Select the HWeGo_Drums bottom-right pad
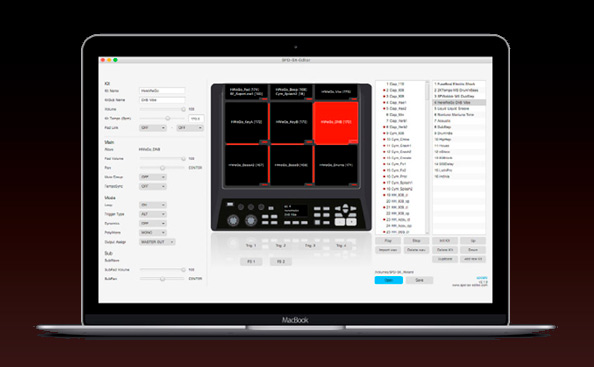The height and width of the screenshot is (367, 594). 336,166
